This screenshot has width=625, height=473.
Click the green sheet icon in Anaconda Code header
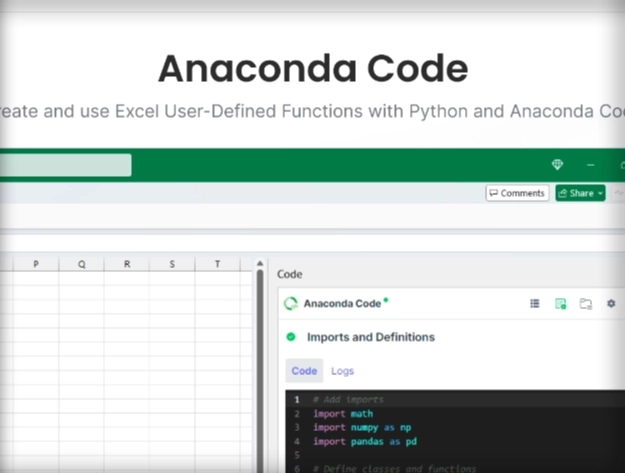click(x=560, y=304)
